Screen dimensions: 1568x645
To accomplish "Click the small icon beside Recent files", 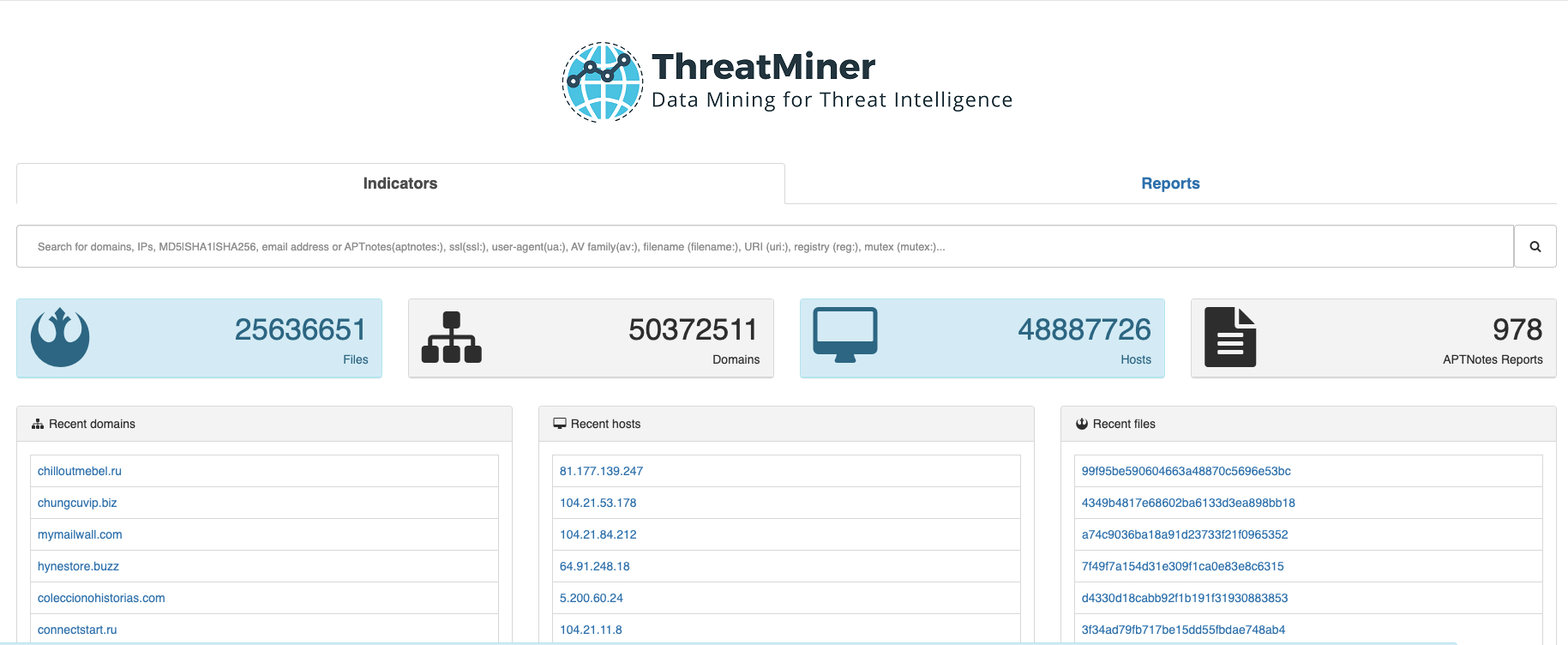I will coord(1082,424).
